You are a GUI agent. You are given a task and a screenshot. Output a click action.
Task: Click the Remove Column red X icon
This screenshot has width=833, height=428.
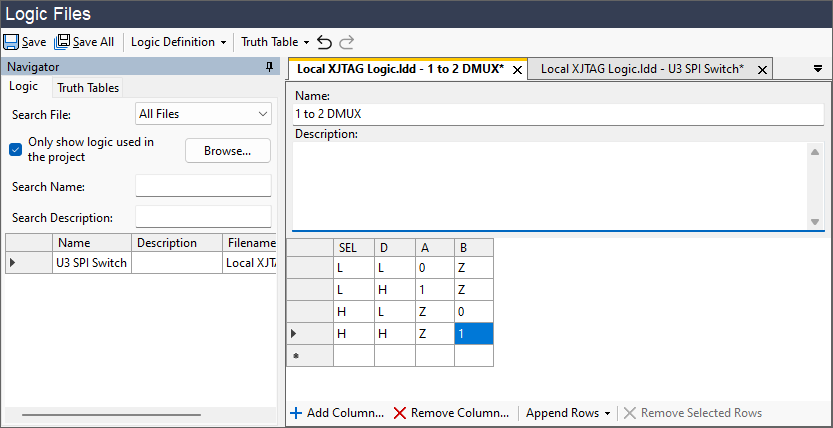[400, 413]
